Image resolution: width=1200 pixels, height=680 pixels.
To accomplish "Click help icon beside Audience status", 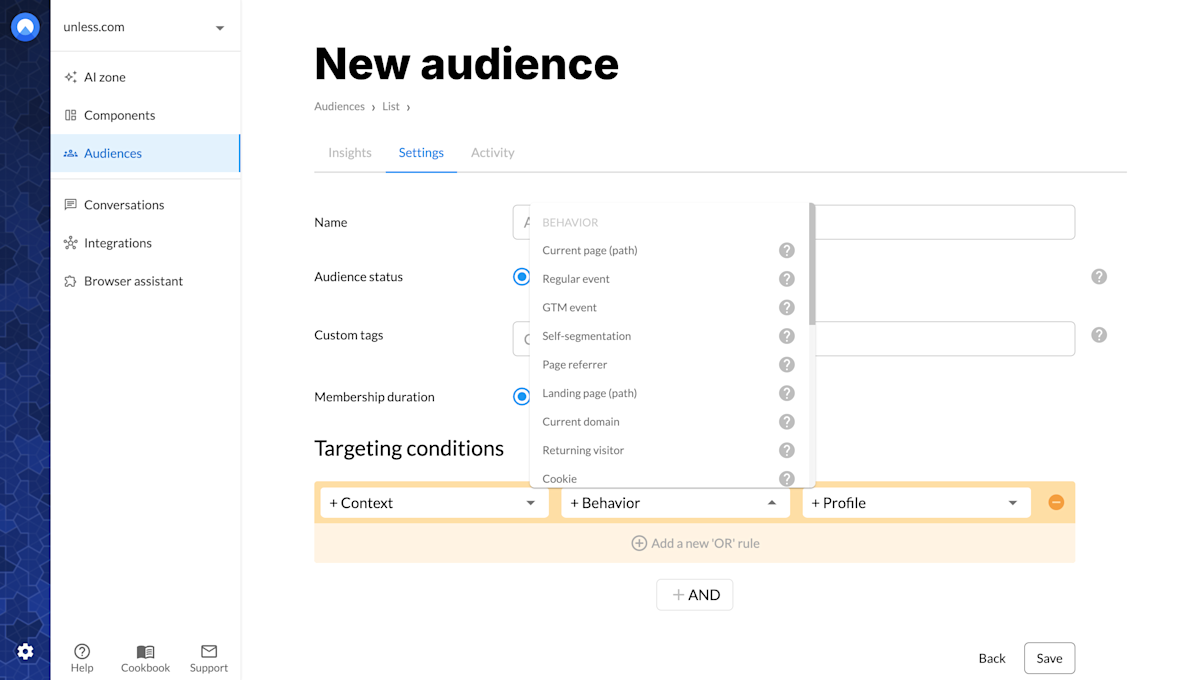I will [1099, 276].
